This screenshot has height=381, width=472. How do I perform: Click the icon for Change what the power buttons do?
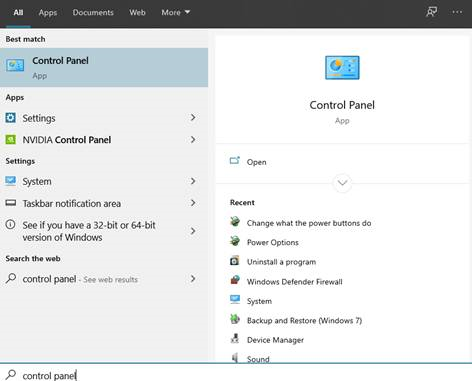pos(235,222)
